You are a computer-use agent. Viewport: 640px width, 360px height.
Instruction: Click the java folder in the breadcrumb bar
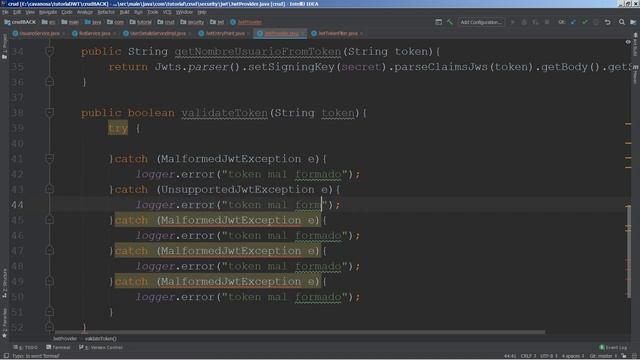[x=93, y=22]
